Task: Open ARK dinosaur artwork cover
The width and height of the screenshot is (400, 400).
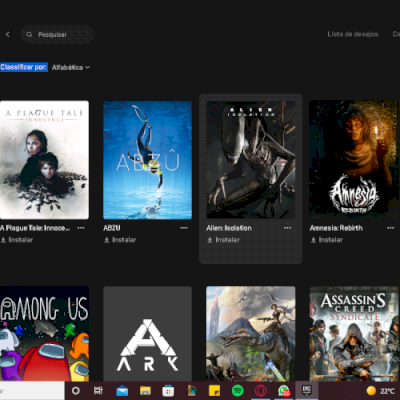Action: tap(251, 334)
